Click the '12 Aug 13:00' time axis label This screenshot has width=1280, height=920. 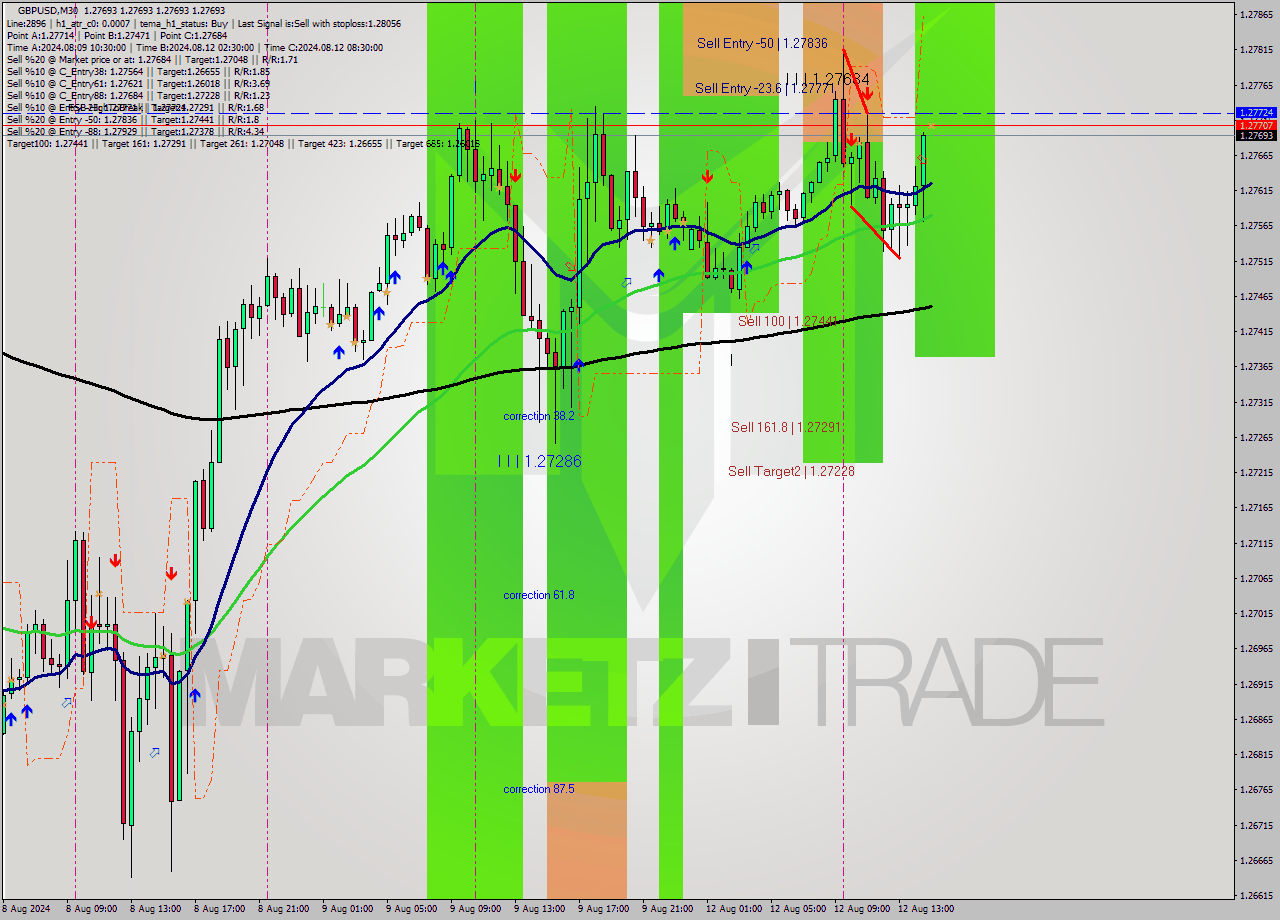[x=926, y=909]
